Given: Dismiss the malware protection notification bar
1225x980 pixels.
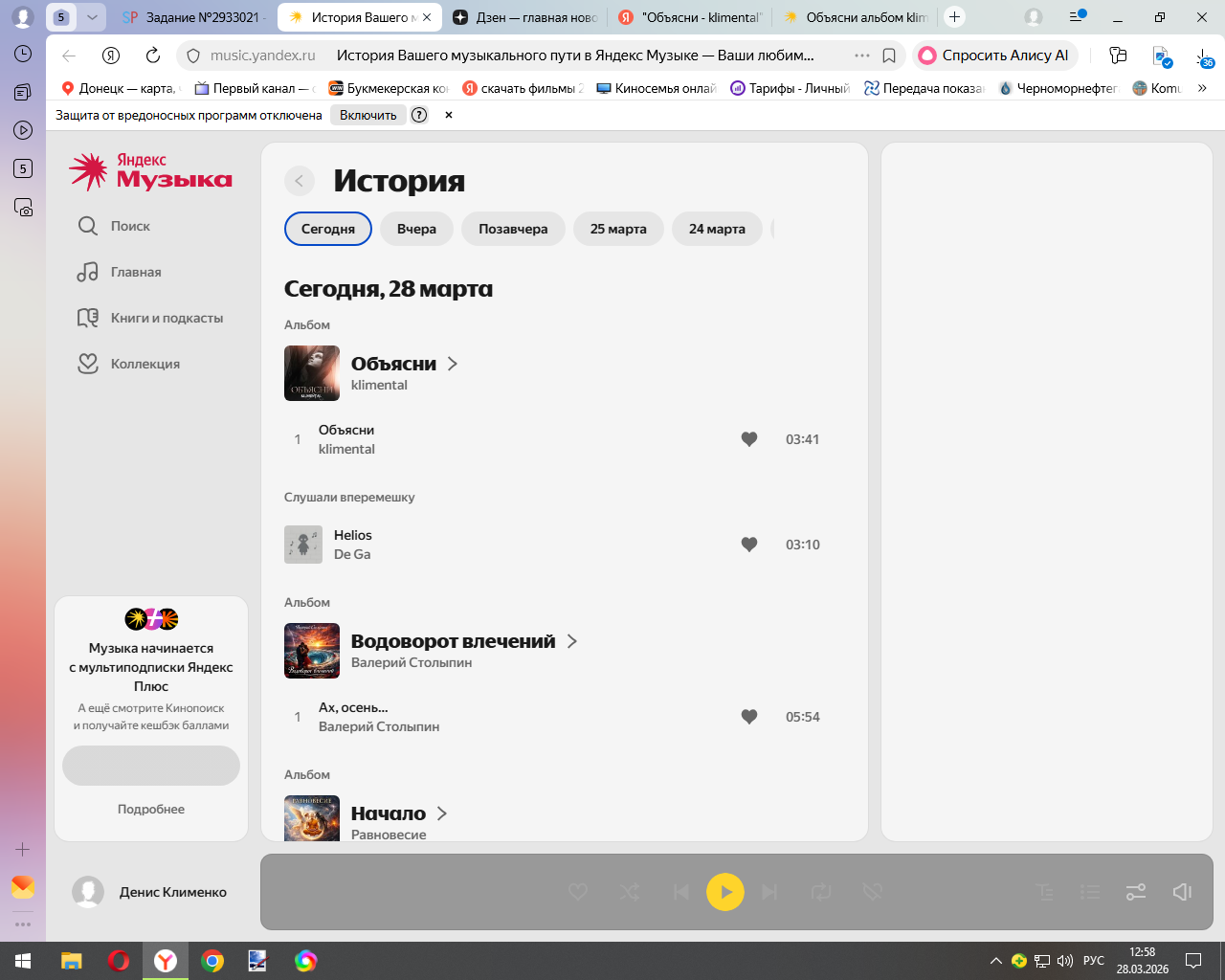Looking at the screenshot, I should pos(449,115).
